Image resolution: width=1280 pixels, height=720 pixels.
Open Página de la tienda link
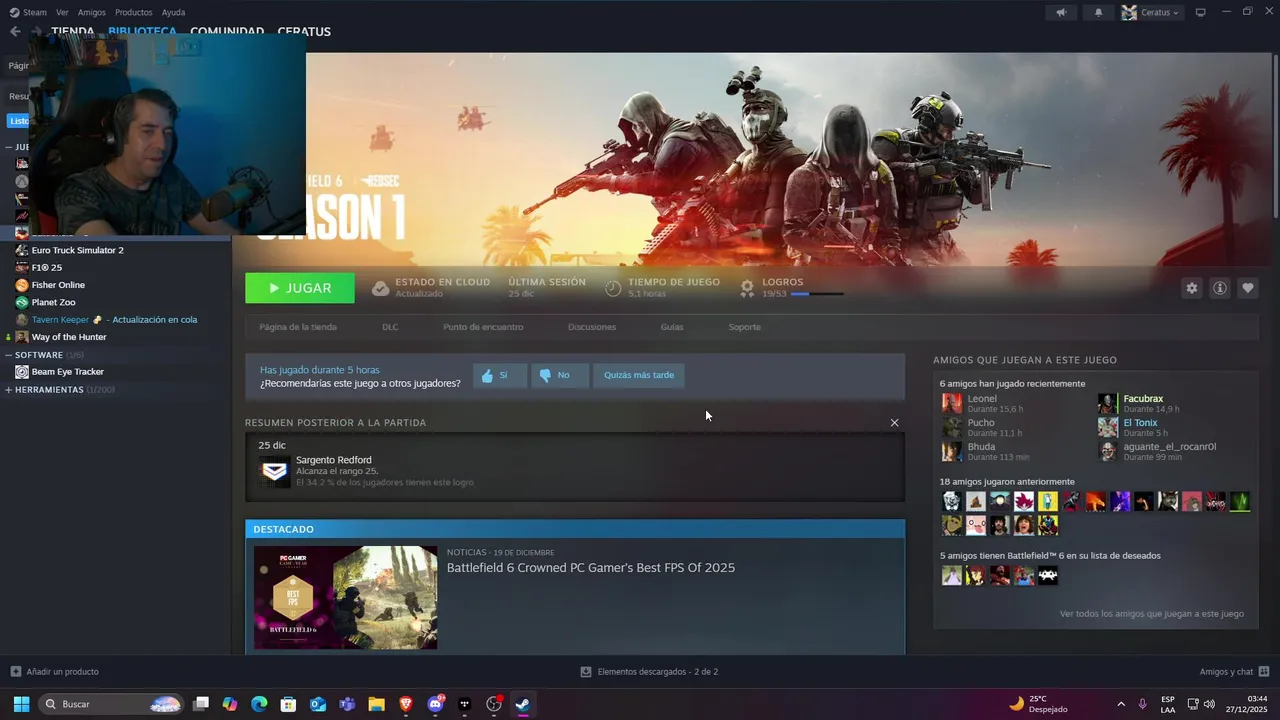pyautogui.click(x=298, y=327)
